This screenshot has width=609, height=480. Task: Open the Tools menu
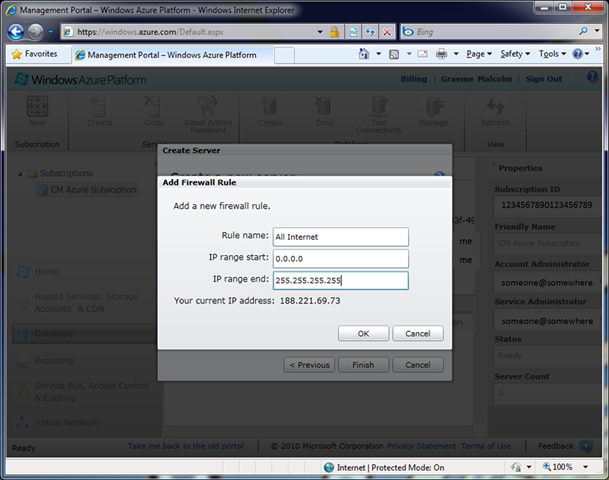point(552,54)
